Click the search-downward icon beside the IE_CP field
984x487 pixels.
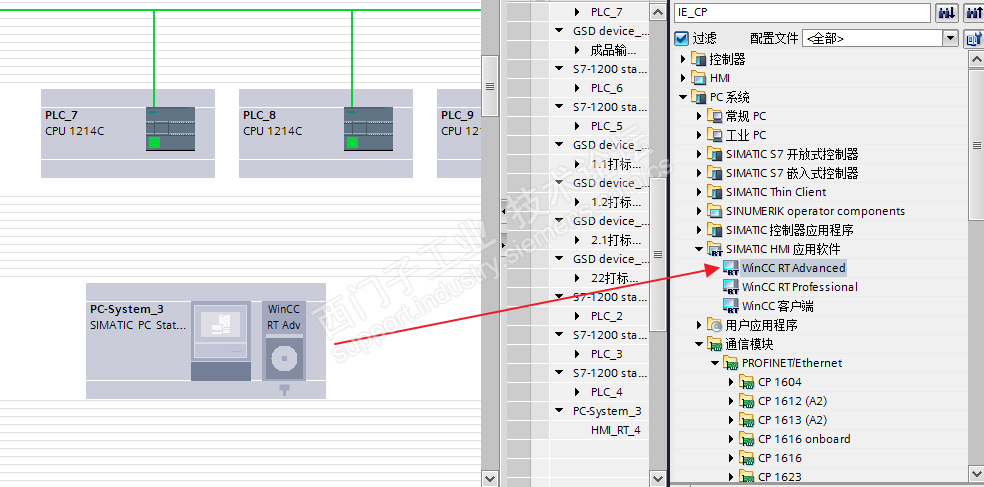coord(945,13)
